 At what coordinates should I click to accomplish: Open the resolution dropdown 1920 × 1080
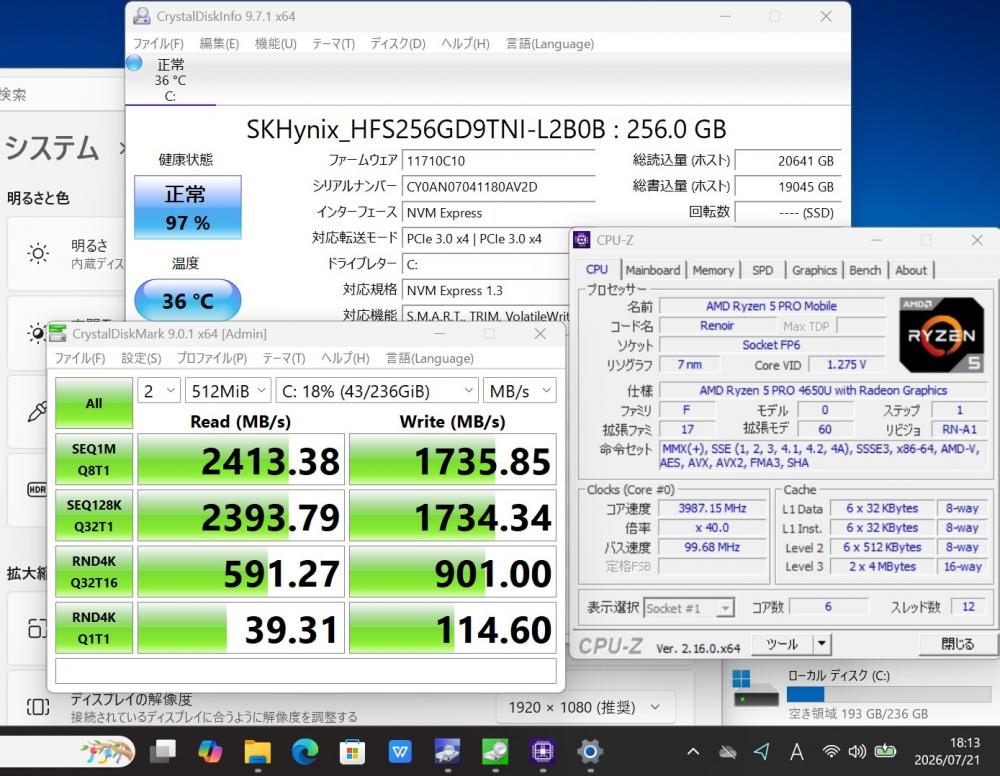click(x=585, y=707)
